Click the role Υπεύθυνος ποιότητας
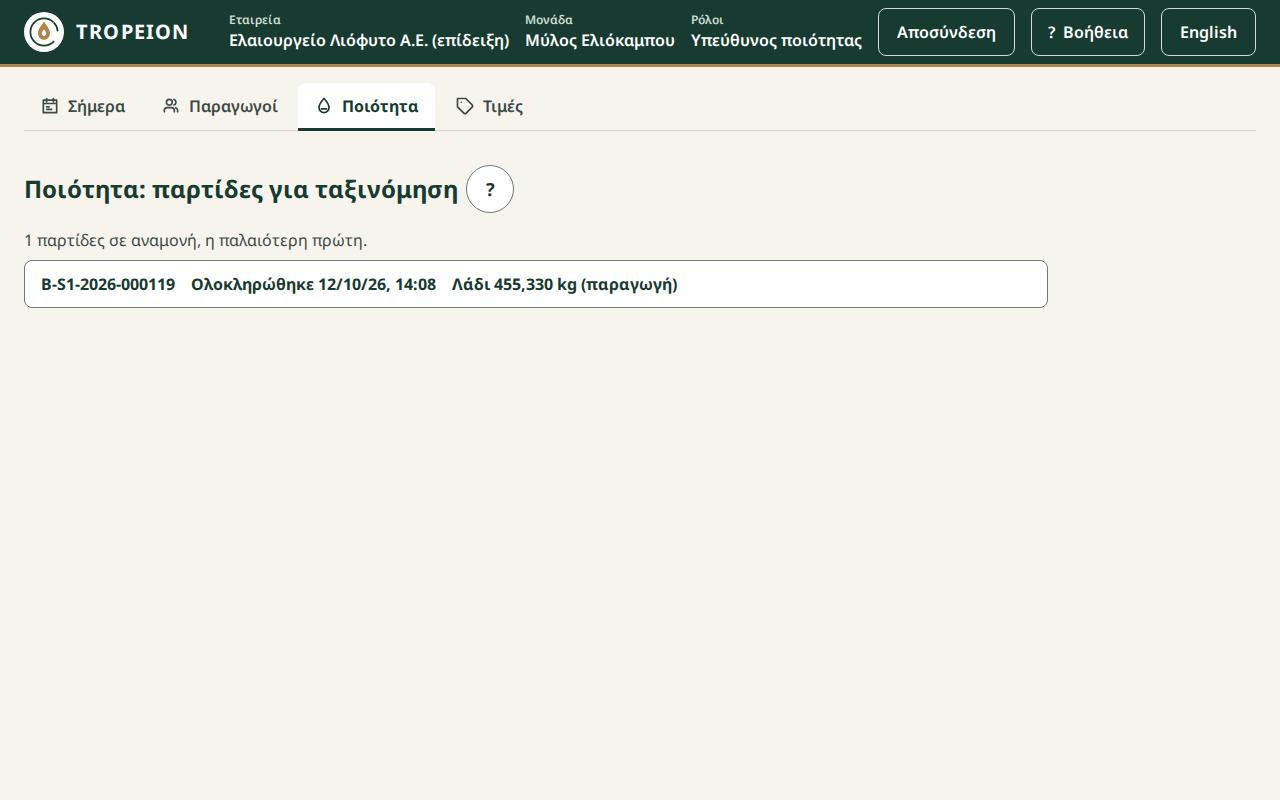Viewport: 1280px width, 800px height. point(776,41)
